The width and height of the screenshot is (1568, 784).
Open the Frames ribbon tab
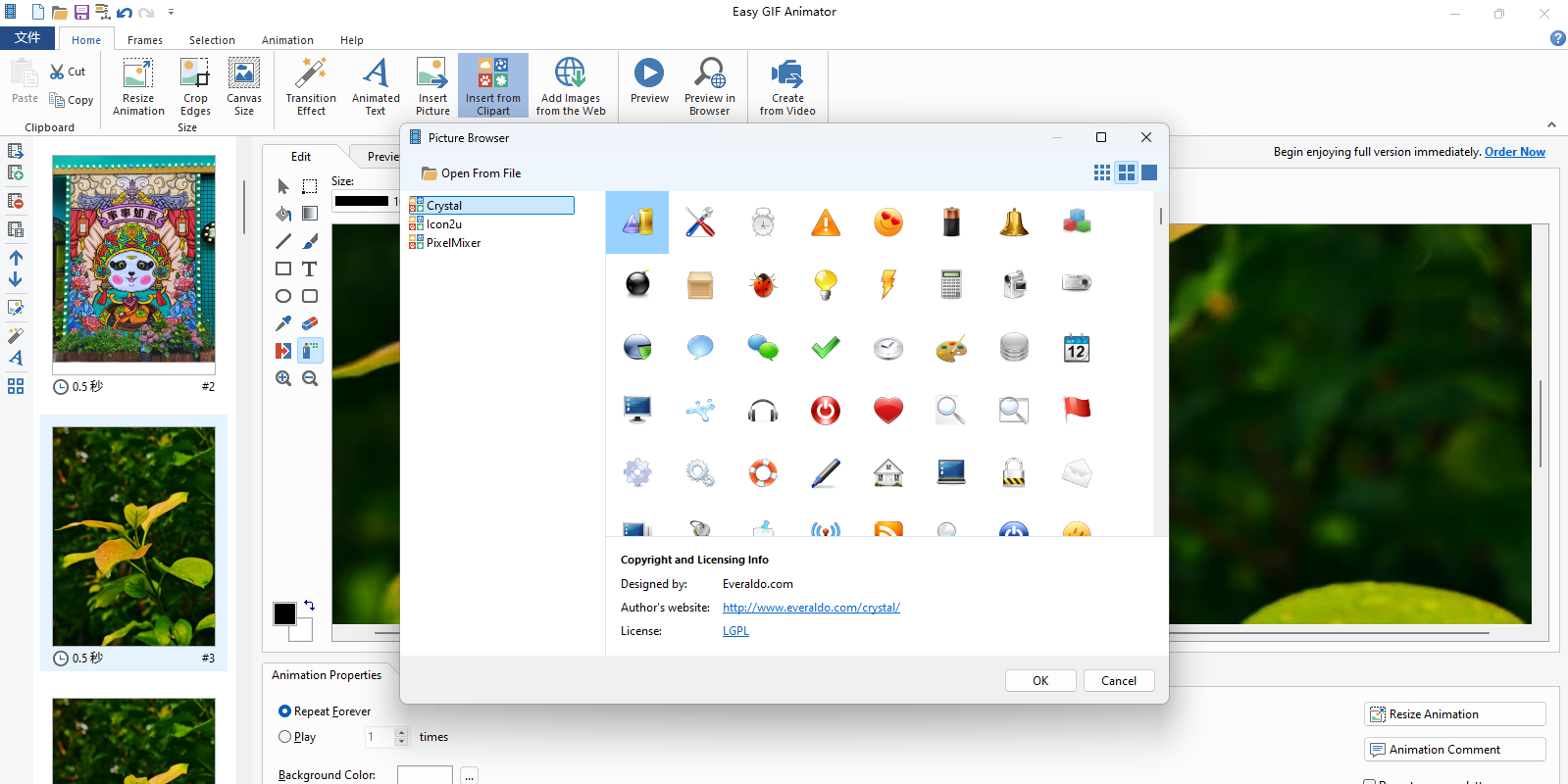(x=145, y=40)
